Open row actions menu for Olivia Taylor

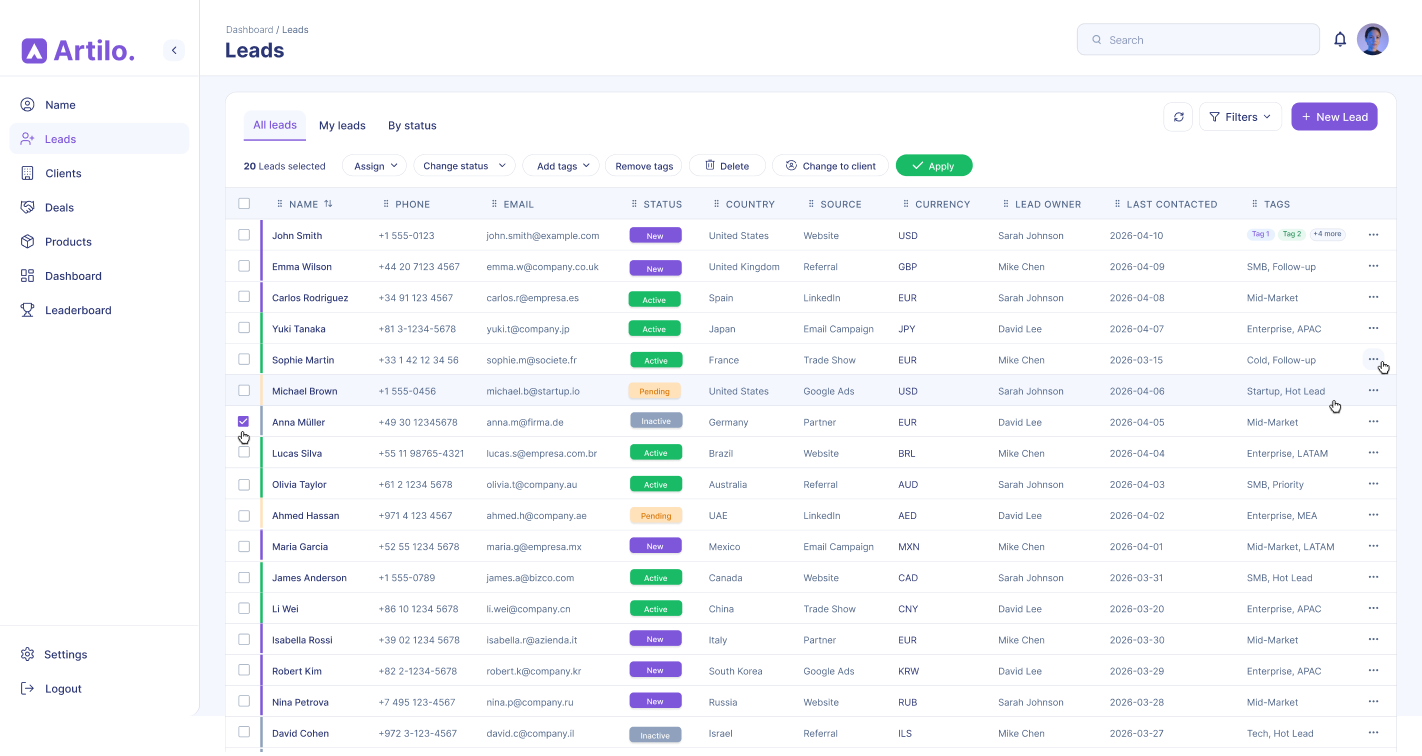tap(1373, 484)
